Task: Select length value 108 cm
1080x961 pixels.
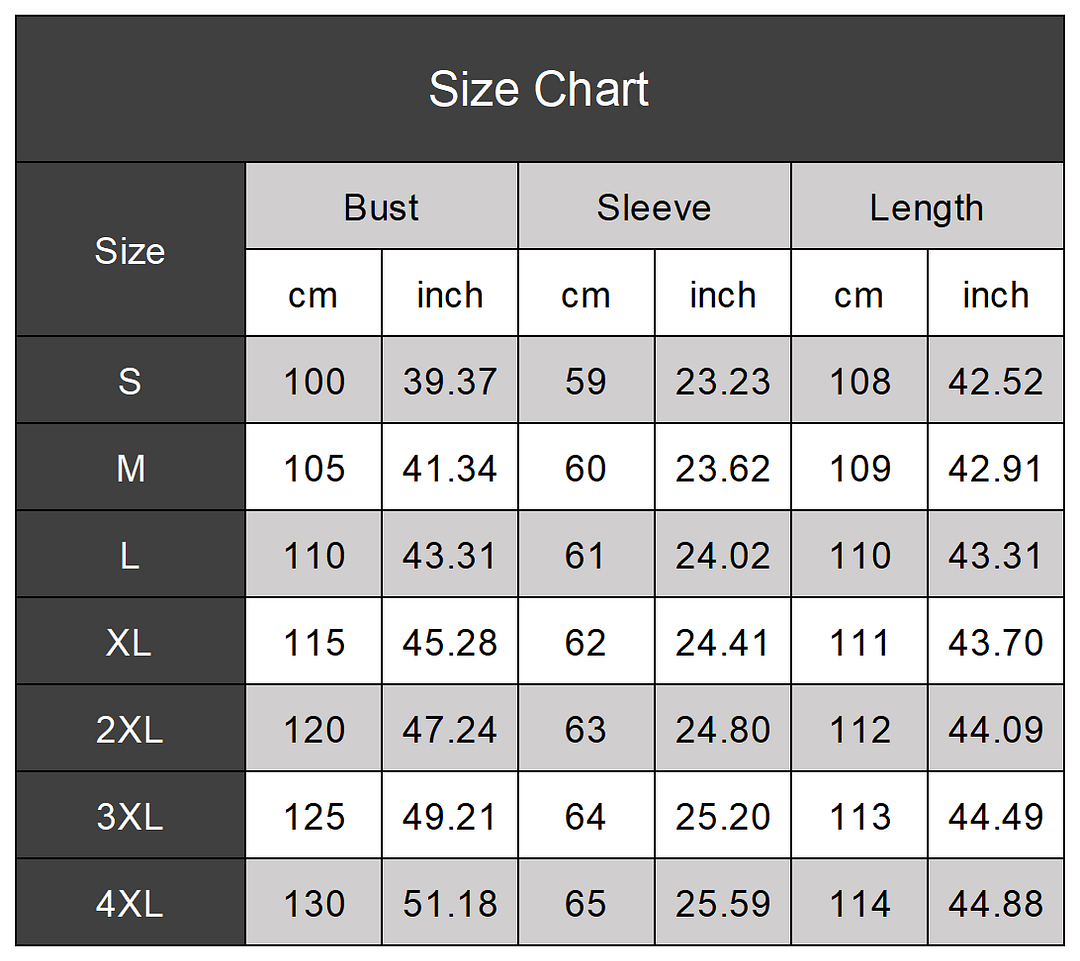Action: pyautogui.click(x=859, y=381)
